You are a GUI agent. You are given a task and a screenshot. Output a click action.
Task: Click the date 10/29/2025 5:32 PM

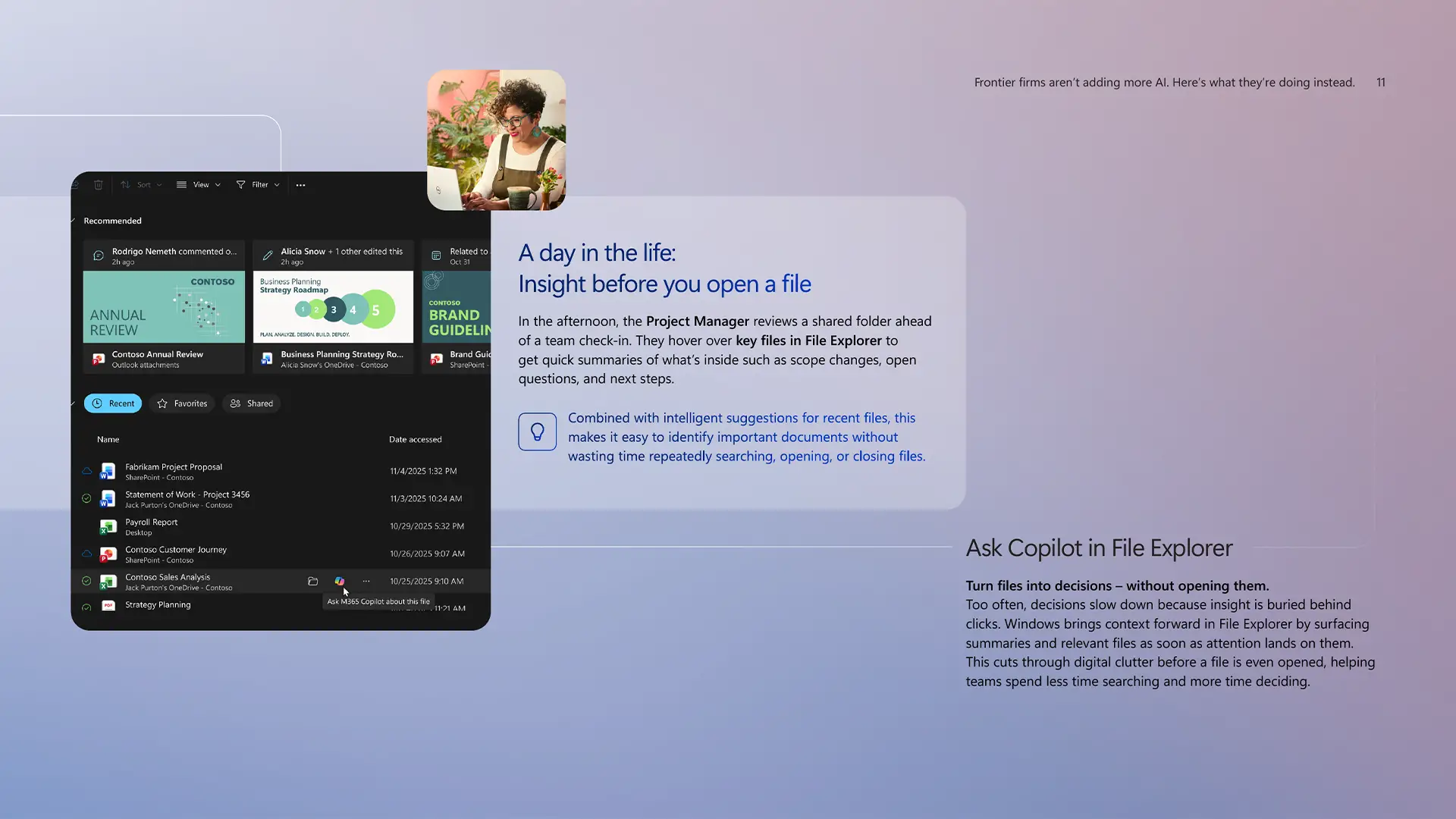tap(427, 526)
